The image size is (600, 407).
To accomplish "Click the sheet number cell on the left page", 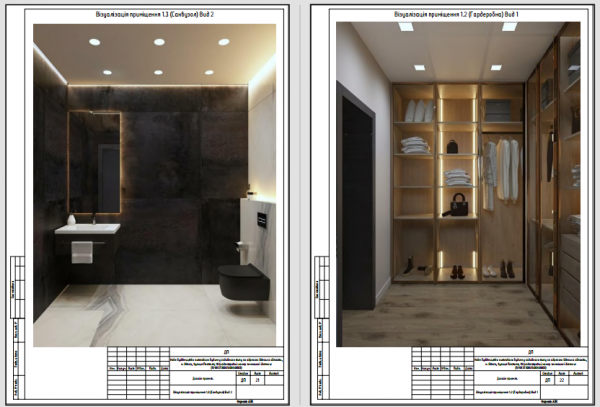I will 258,381.
